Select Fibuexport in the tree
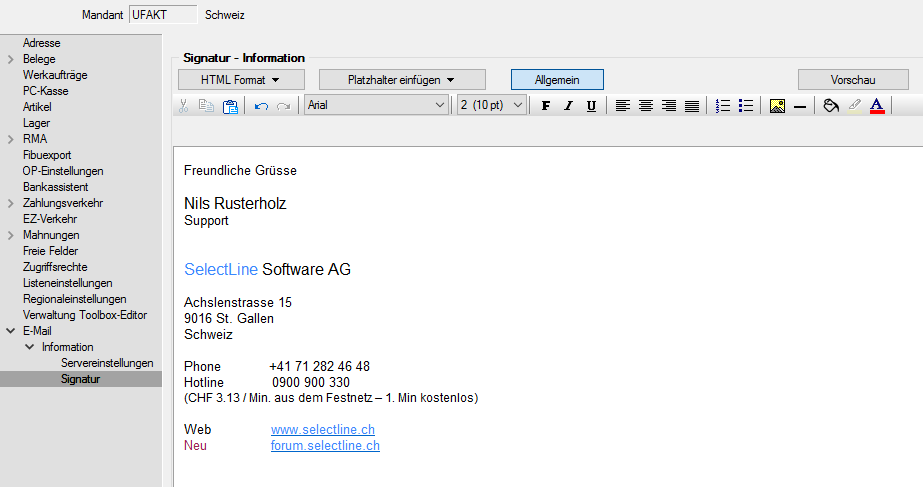 (x=47, y=155)
